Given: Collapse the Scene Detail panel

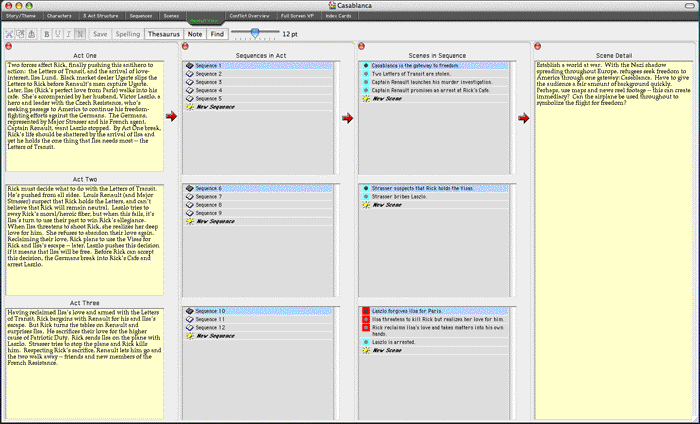Looking at the screenshot, I should pyautogui.click(x=537, y=46).
